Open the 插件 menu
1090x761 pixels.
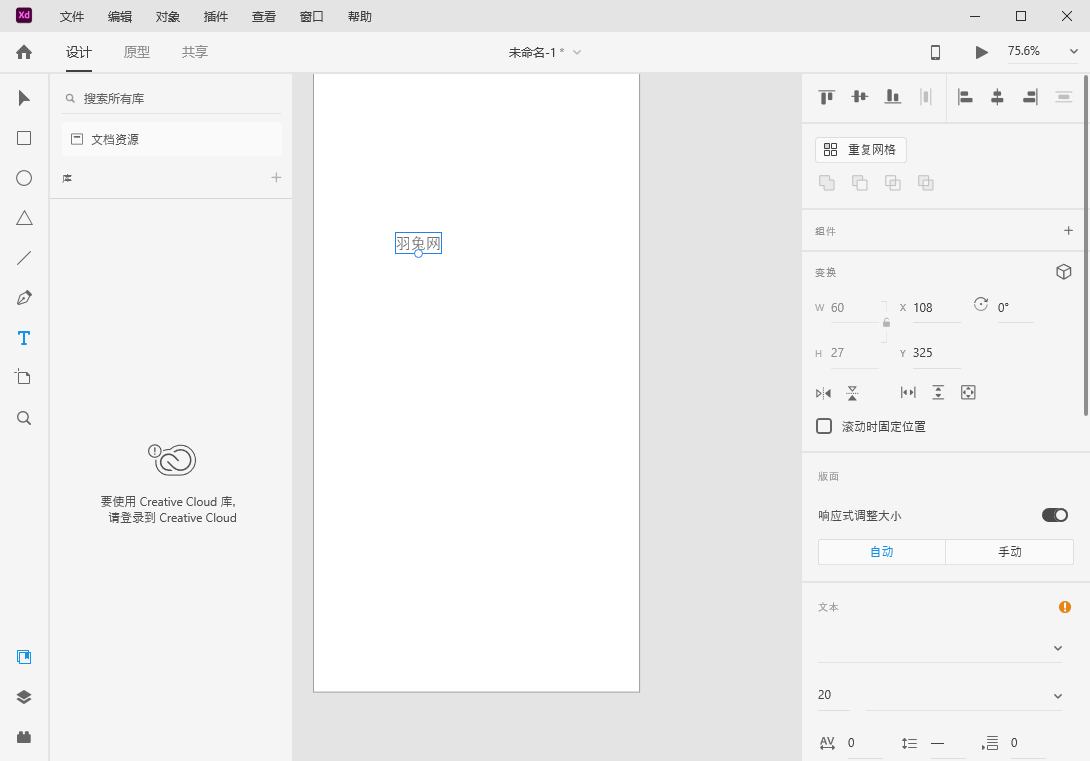(215, 17)
